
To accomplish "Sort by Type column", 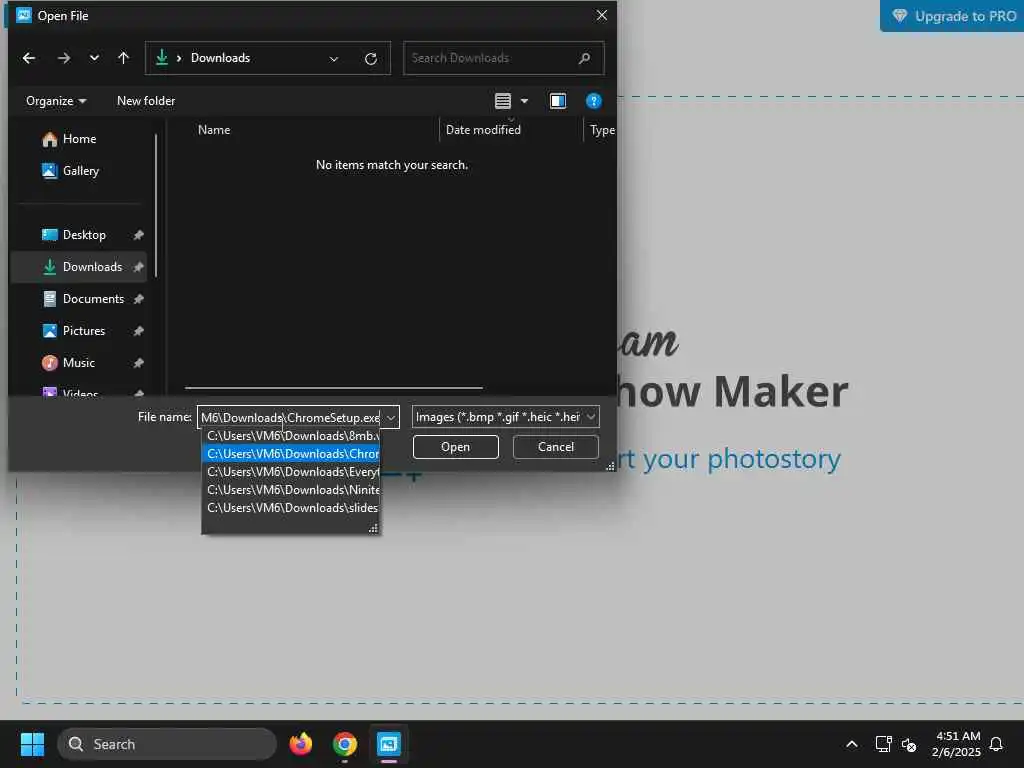I will tap(602, 130).
